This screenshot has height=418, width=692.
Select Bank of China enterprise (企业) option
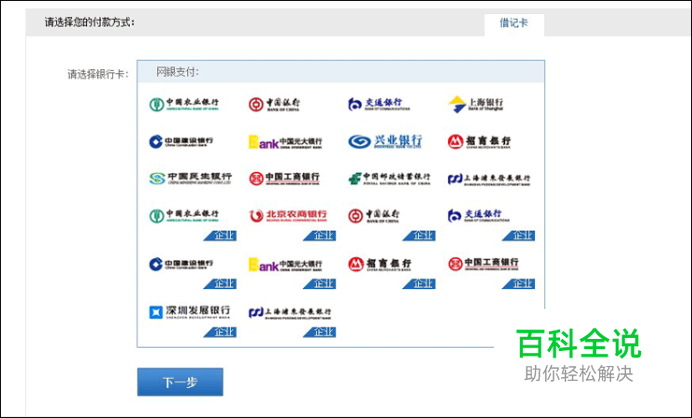click(x=392, y=224)
